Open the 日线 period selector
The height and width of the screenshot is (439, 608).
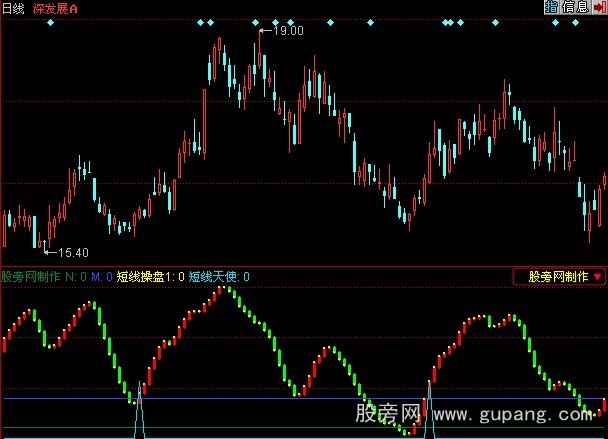coord(15,8)
